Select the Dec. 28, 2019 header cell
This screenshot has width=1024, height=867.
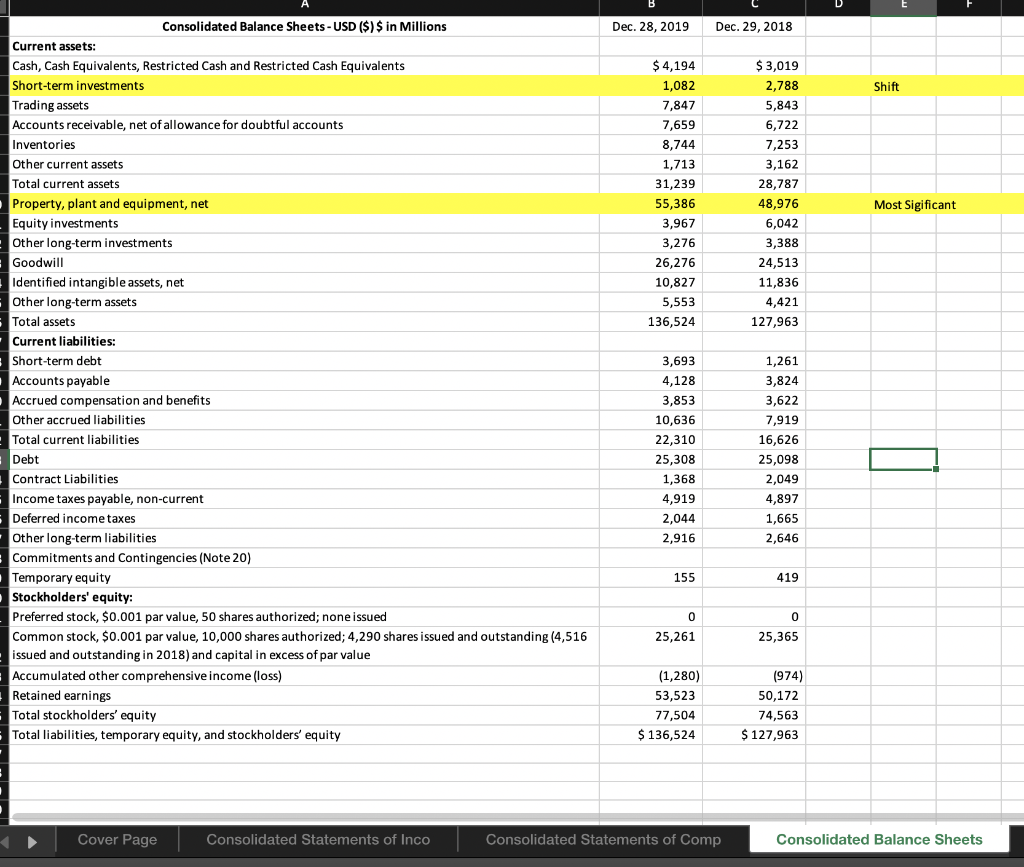click(x=650, y=27)
